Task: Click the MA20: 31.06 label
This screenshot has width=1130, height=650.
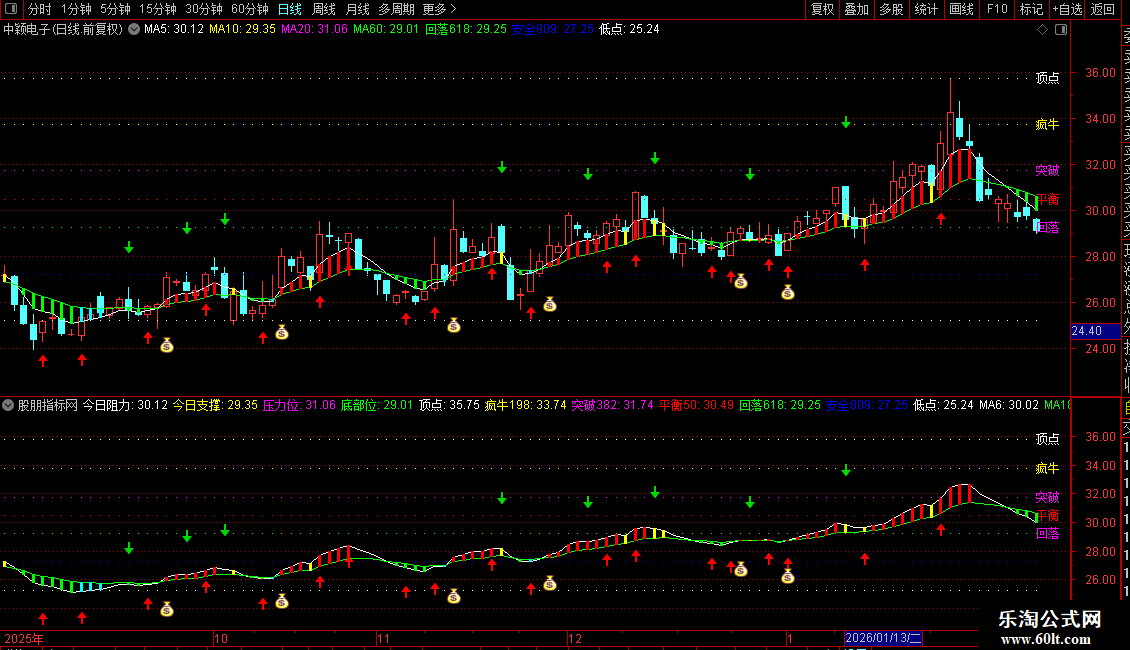Action: point(314,30)
